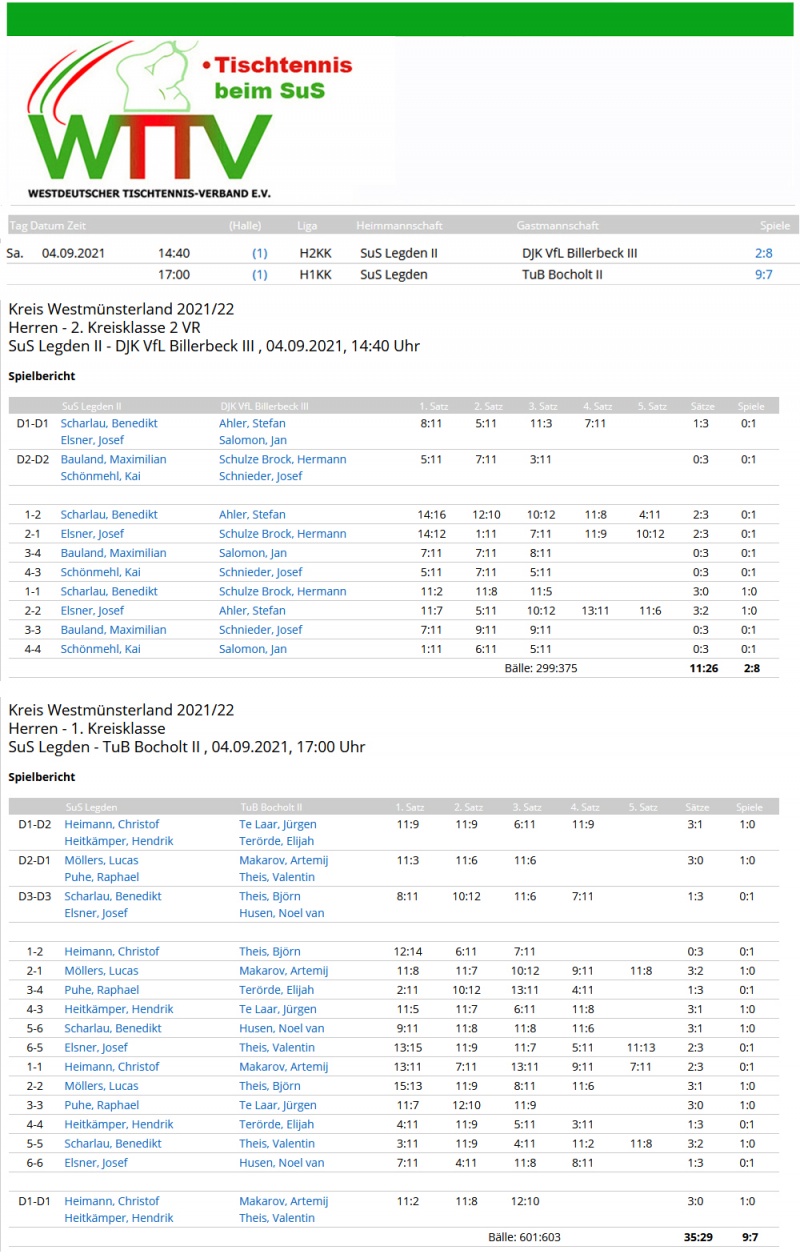This screenshot has height=1258, width=800.
Task: Select Möllers, Lucas in match row 2-2
Action: coord(101,1086)
